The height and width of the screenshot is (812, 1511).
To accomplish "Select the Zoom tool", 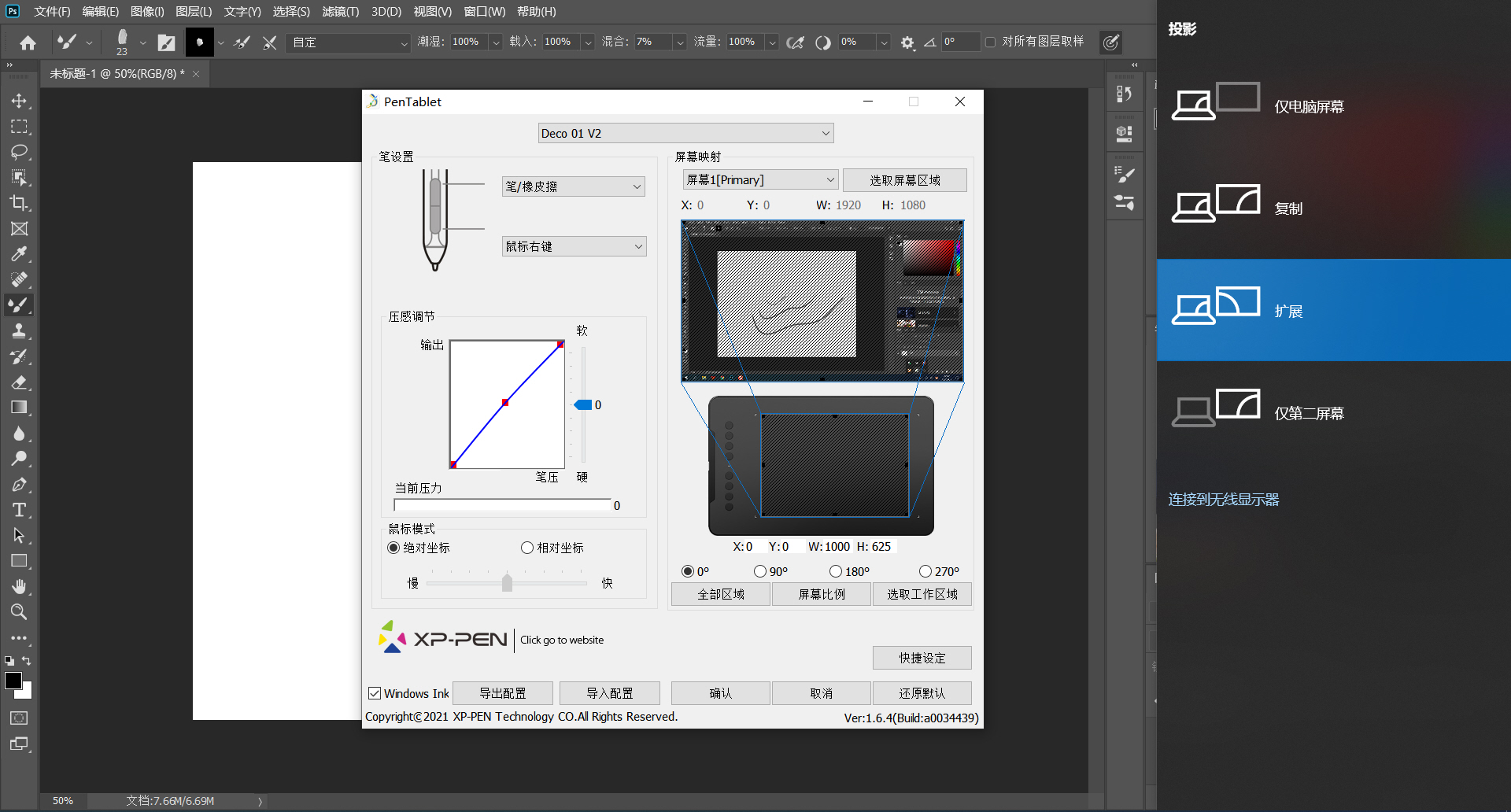I will [x=19, y=611].
